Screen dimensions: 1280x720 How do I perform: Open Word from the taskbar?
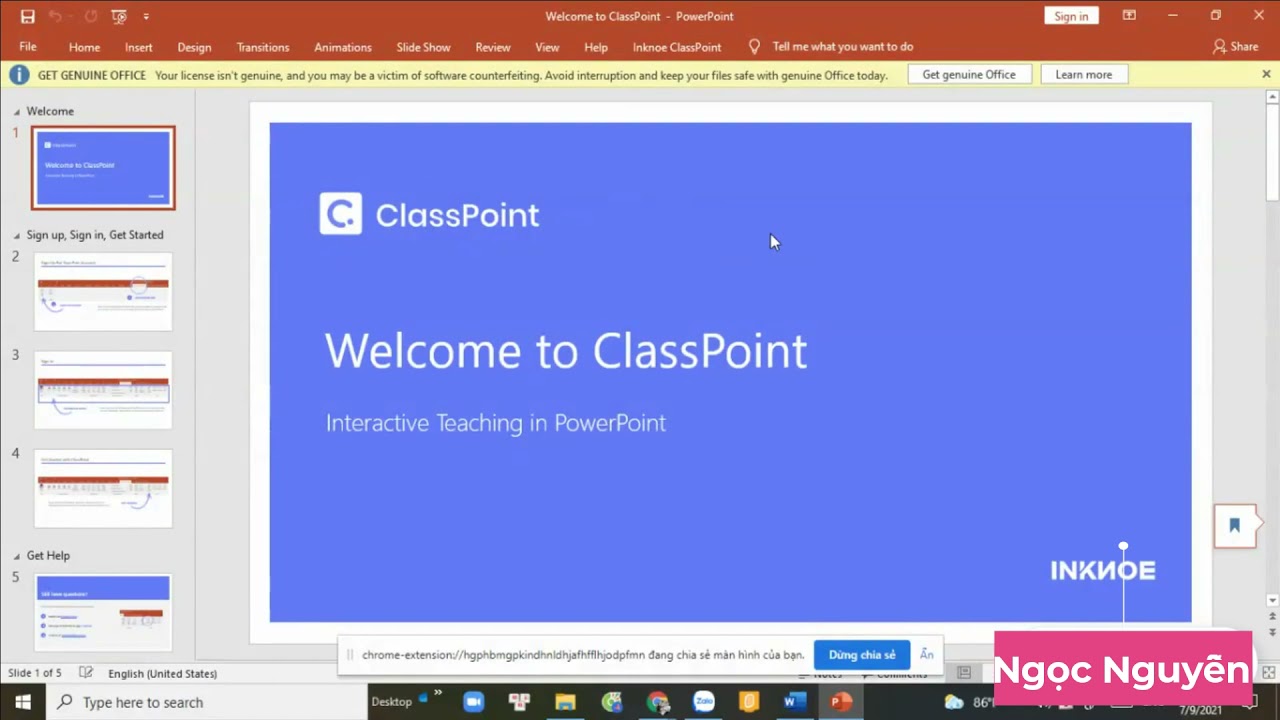click(795, 702)
